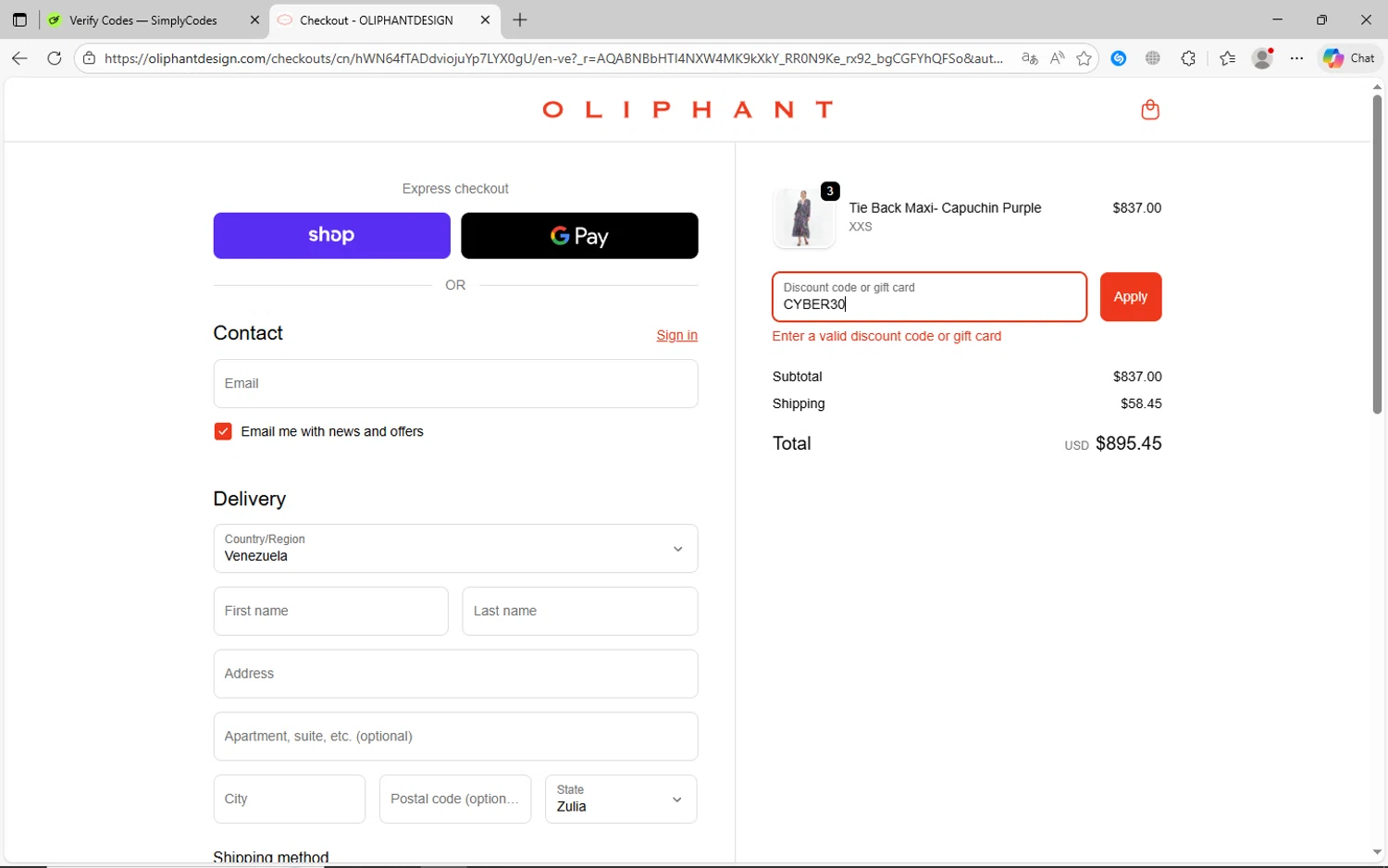Open the Extensions puzzle icon
Image resolution: width=1388 pixels, height=868 pixels.
point(1188,58)
